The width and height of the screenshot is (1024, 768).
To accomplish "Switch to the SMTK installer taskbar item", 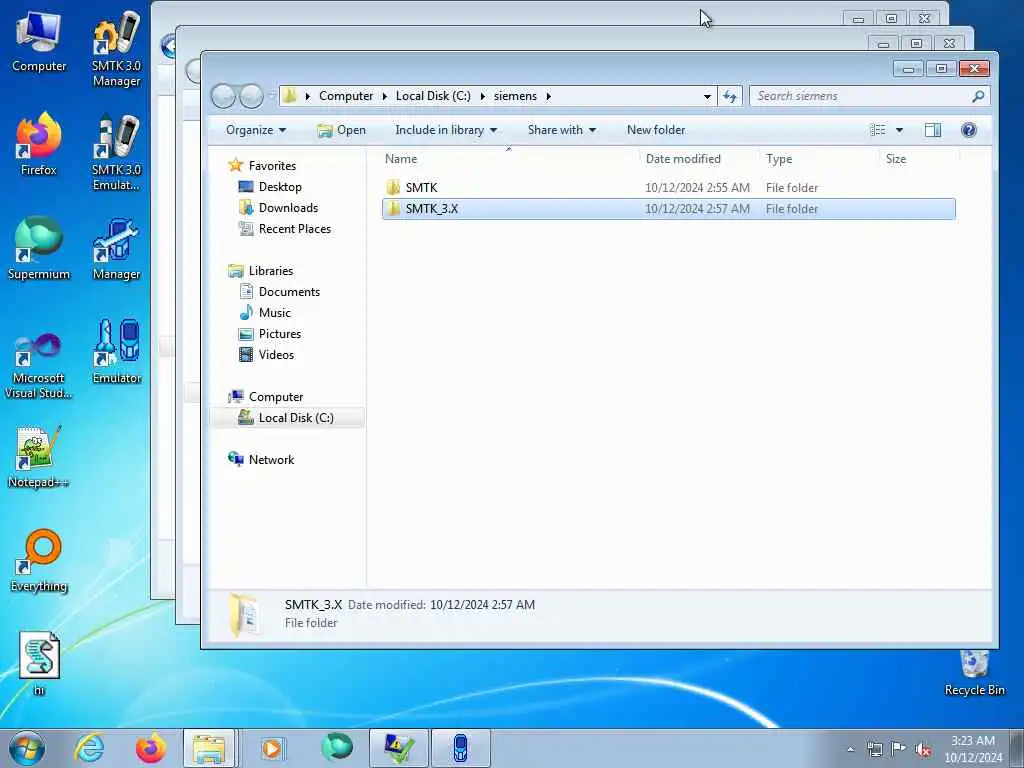I will tap(398, 748).
